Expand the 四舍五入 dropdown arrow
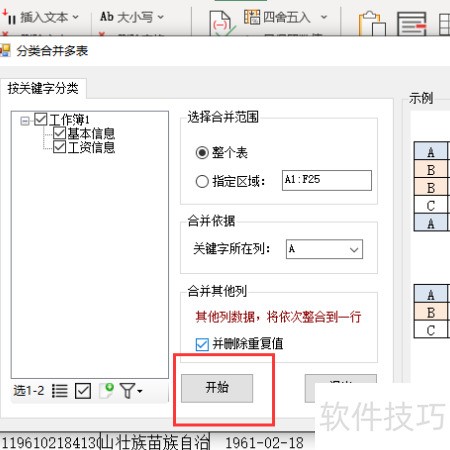Viewport: 450px width, 450px height. pos(324,17)
